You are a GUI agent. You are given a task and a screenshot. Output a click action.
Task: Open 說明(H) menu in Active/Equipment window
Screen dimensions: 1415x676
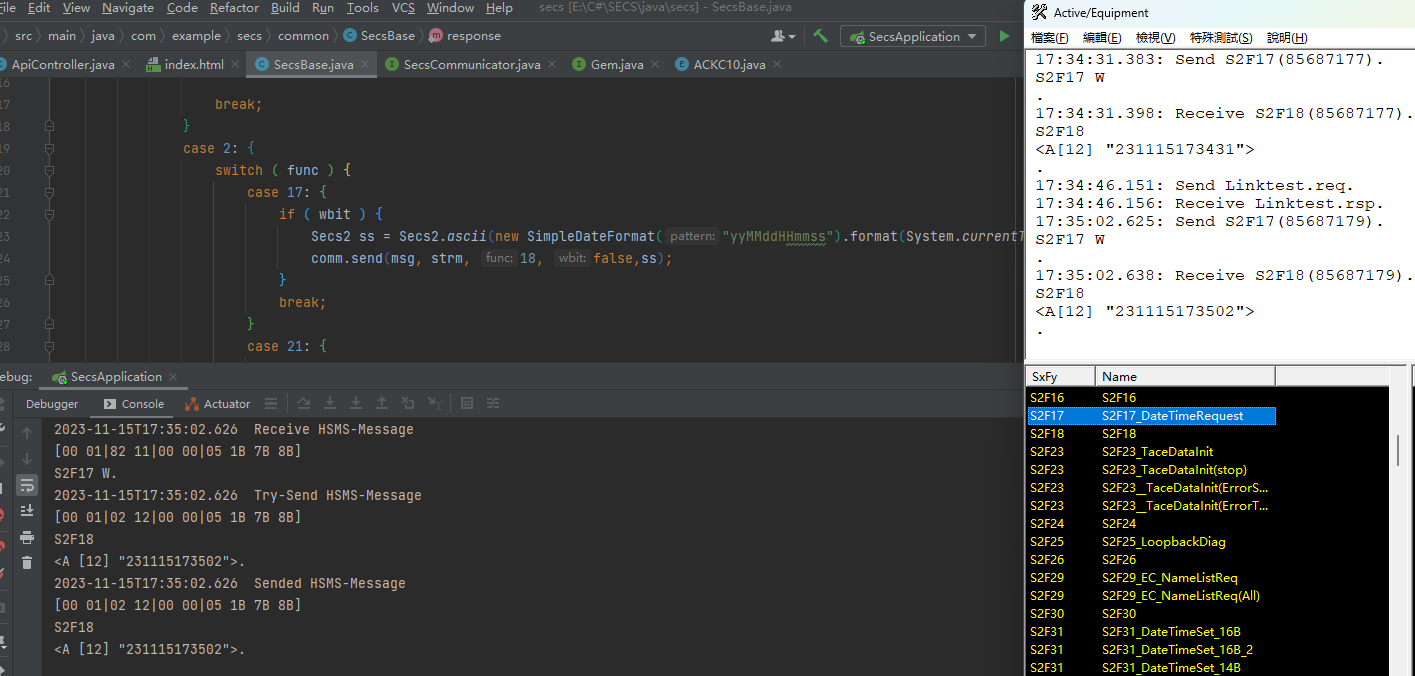click(x=1287, y=38)
